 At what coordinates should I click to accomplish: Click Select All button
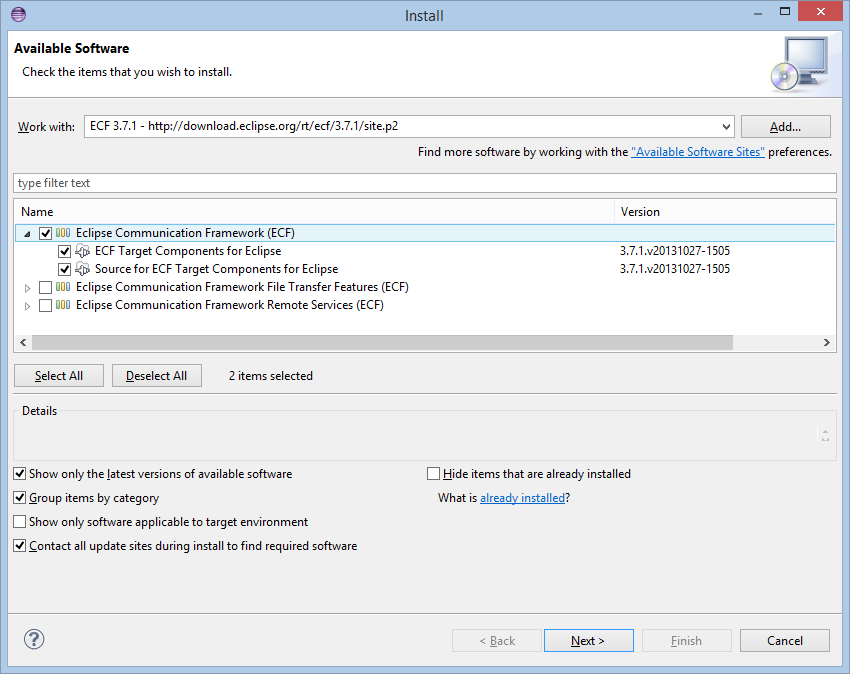(59, 376)
